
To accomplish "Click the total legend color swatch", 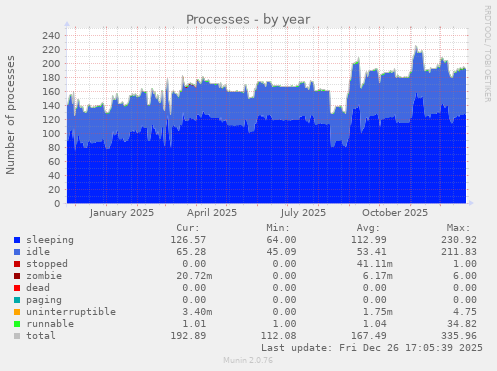I will click(17, 336).
